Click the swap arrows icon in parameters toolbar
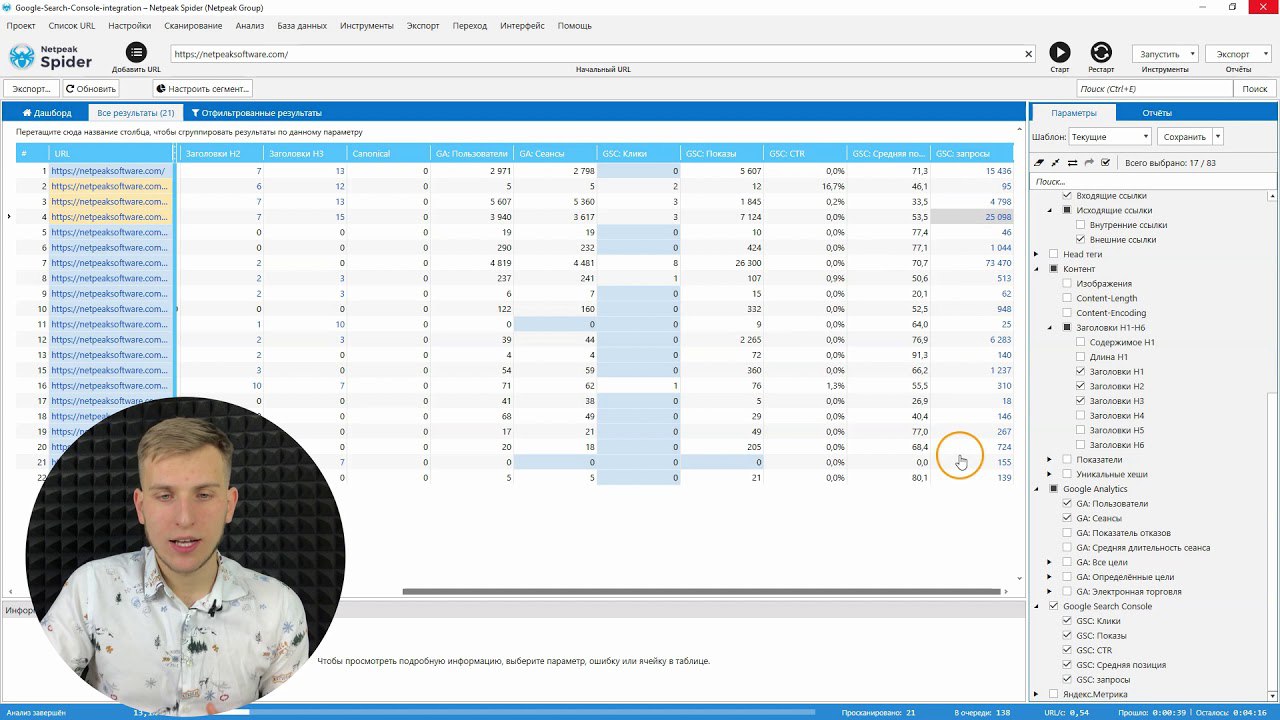This screenshot has height=720, width=1280. [1072, 162]
